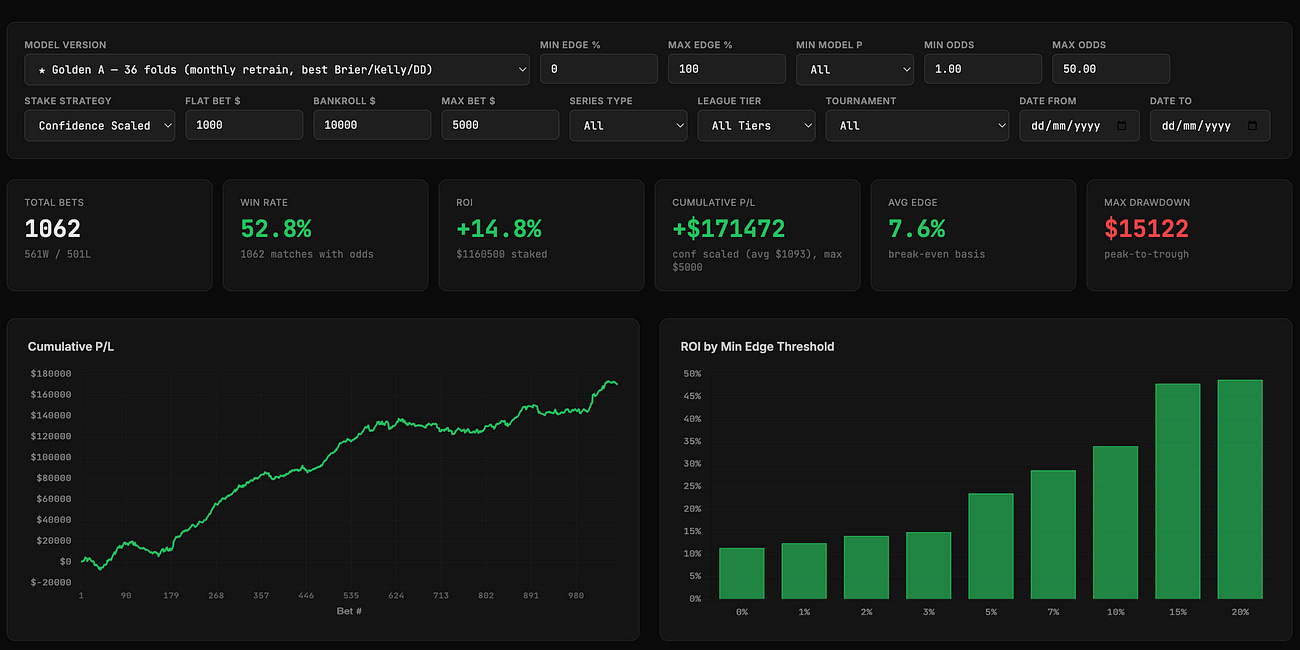Viewport: 1300px width, 650px height.
Task: Click the Max Odds input field
Action: [1111, 69]
